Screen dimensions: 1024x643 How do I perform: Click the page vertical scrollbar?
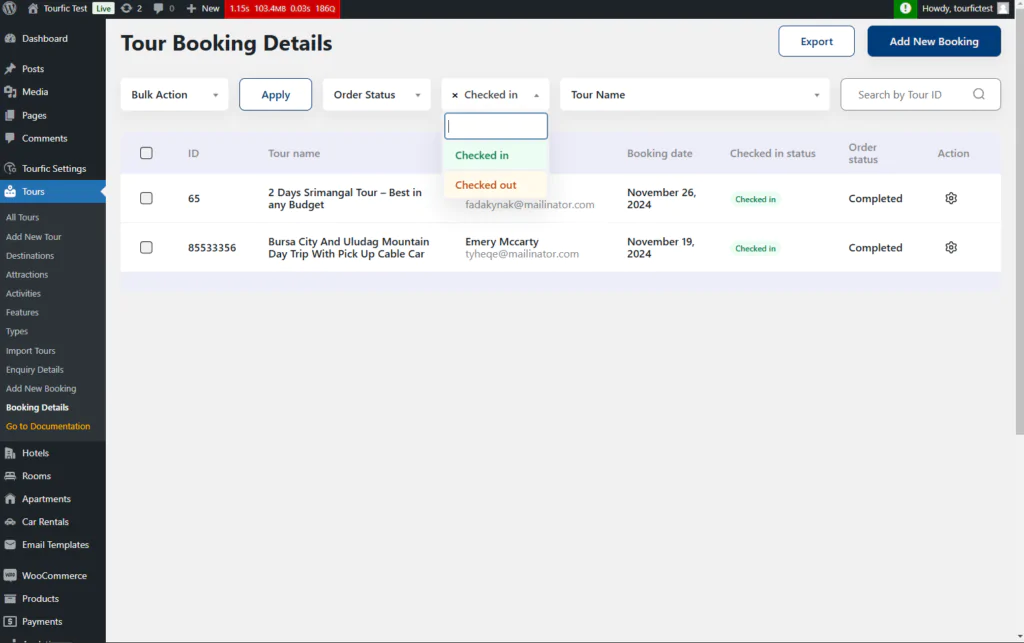(x=1019, y=222)
